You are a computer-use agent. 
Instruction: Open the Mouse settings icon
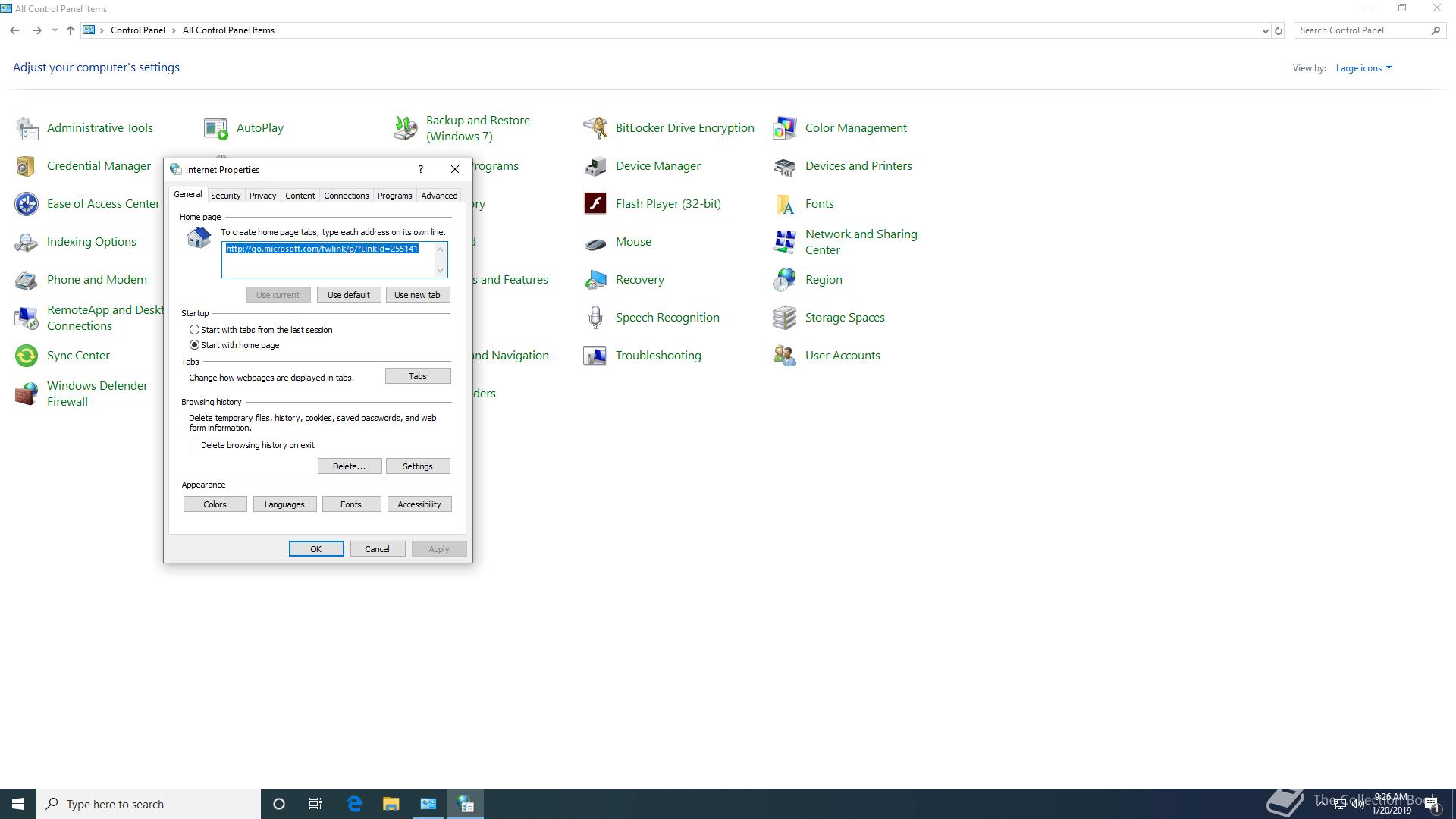click(x=595, y=242)
